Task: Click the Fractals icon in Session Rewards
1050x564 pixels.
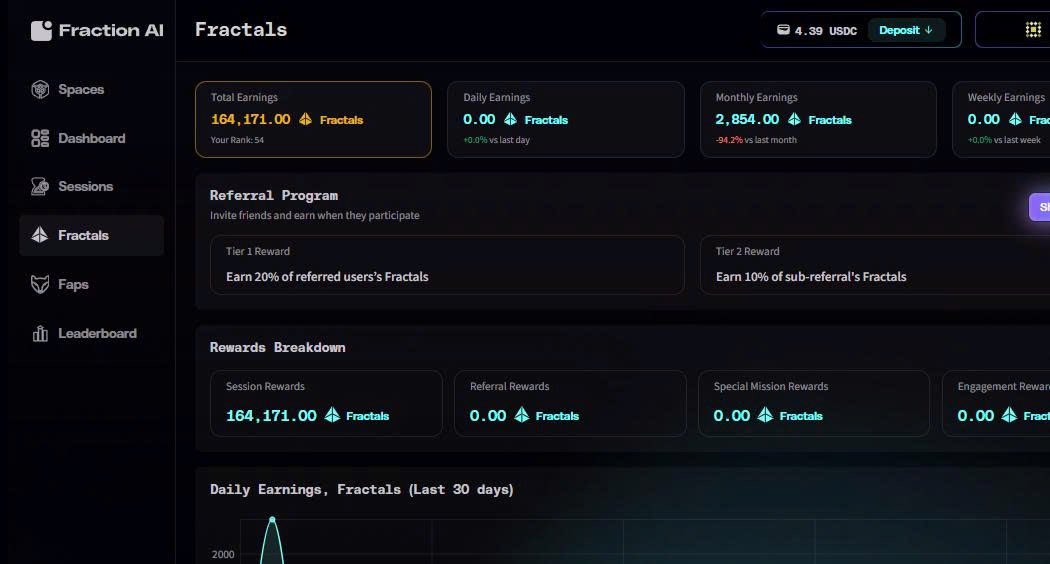Action: tap(332, 415)
